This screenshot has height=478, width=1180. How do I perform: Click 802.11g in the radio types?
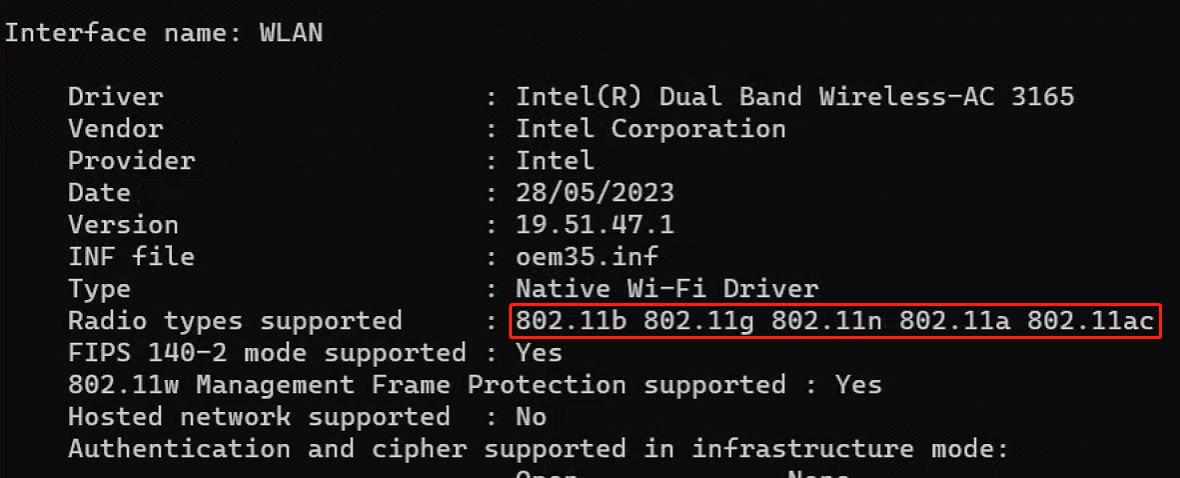pyautogui.click(x=699, y=321)
